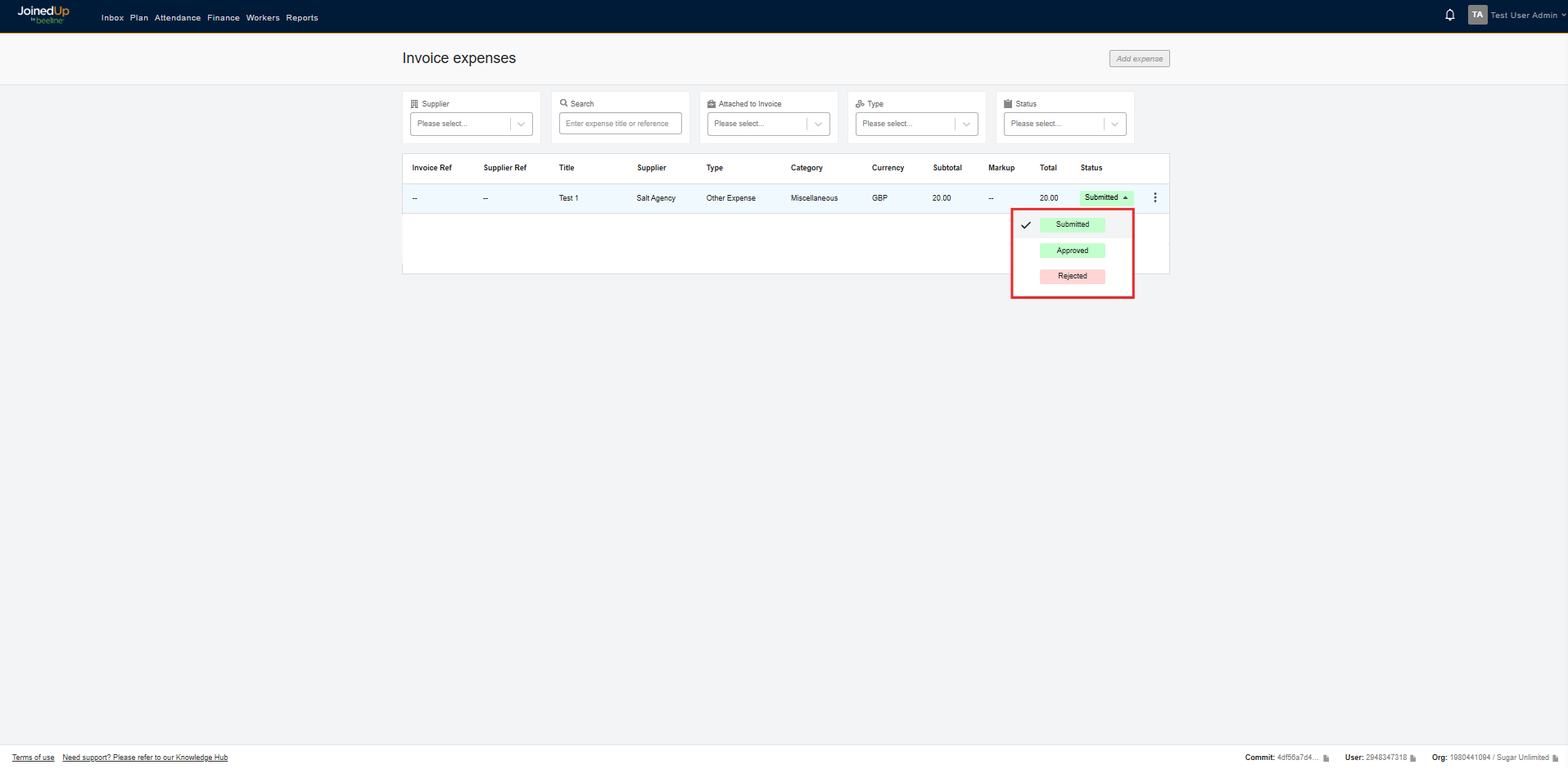1568x769 pixels.
Task: Click the notification bell icon
Action: pyautogui.click(x=1449, y=15)
